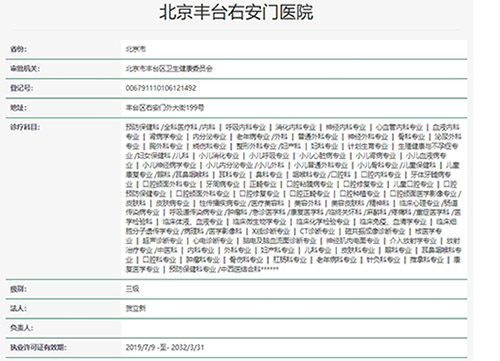
Task: Click registration number 006791110106121492
Action: (x=161, y=88)
